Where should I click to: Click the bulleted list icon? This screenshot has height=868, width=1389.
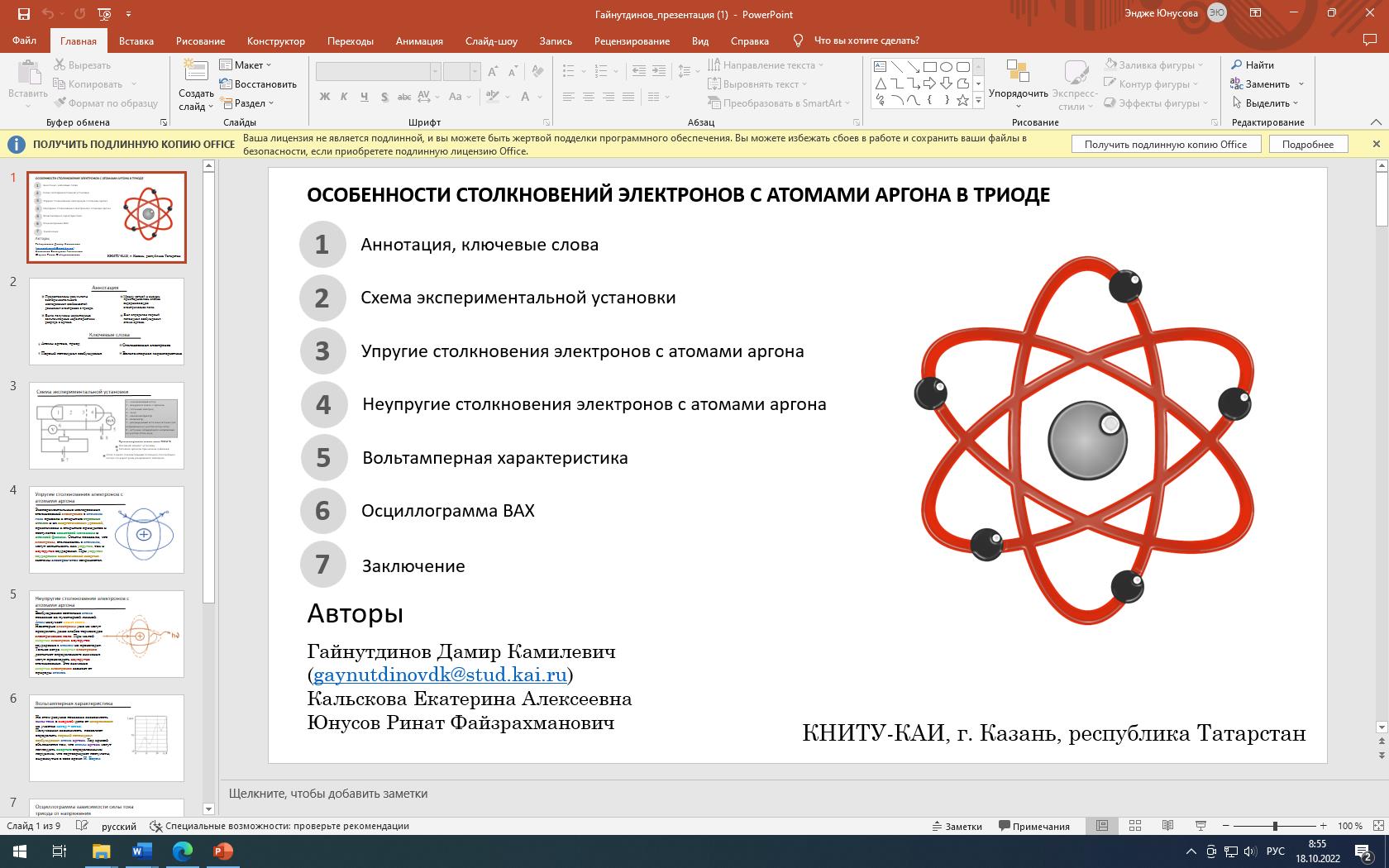point(568,71)
